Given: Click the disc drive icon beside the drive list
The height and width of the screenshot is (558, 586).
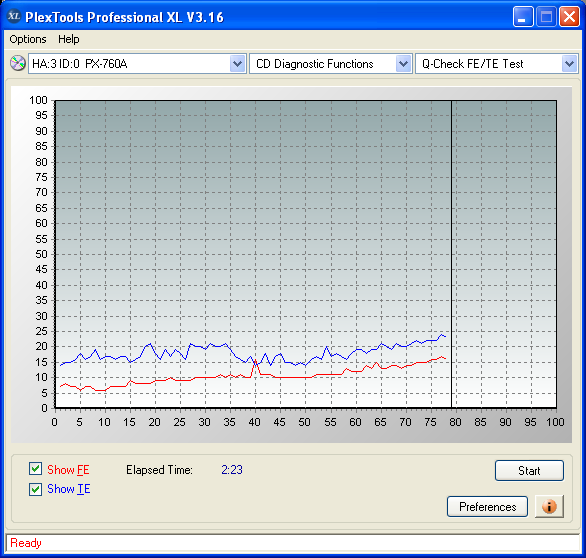Looking at the screenshot, I should tap(17, 63).
